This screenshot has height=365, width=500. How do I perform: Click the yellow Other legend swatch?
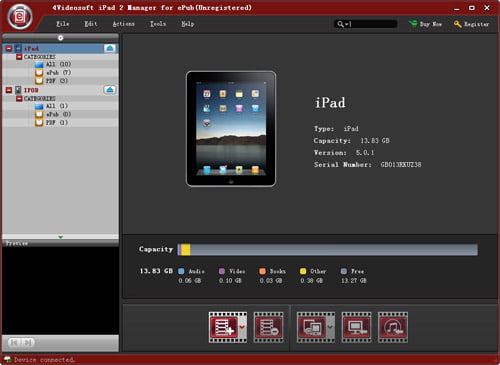coord(303,271)
